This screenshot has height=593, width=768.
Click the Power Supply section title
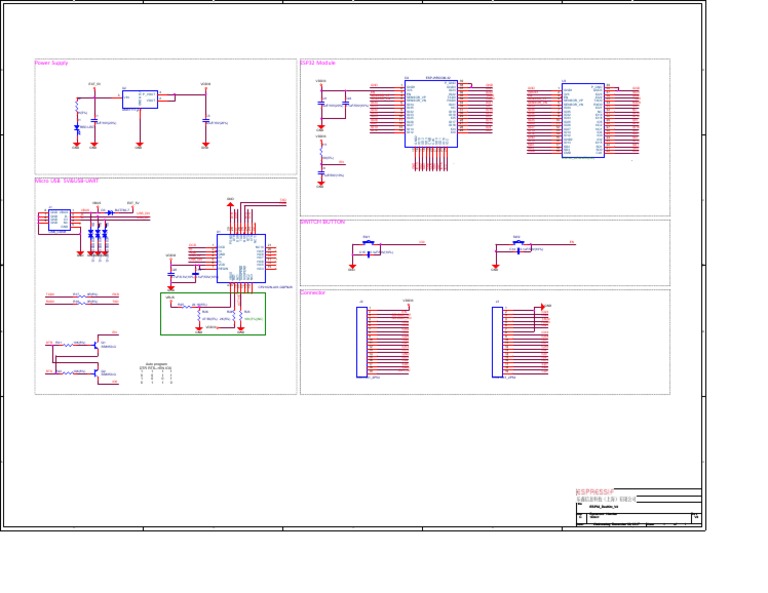click(x=51, y=63)
